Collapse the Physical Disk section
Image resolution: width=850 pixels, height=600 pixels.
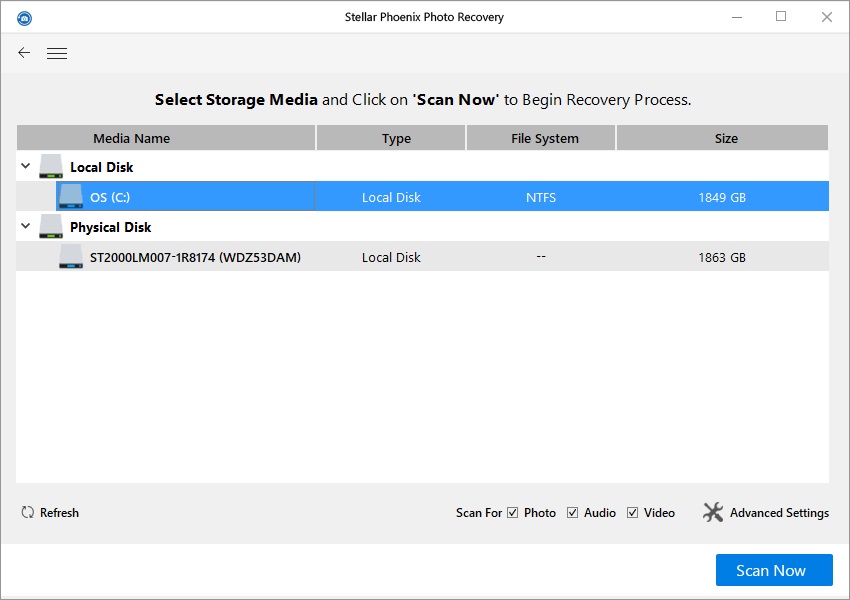pyautogui.click(x=24, y=227)
